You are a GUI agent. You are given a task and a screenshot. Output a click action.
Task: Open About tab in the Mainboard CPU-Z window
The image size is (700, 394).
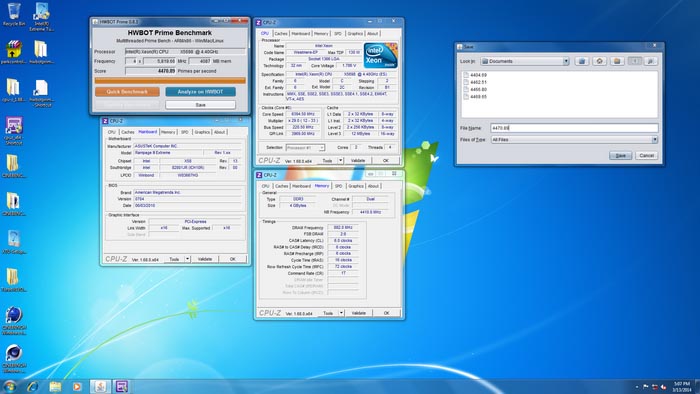point(219,132)
